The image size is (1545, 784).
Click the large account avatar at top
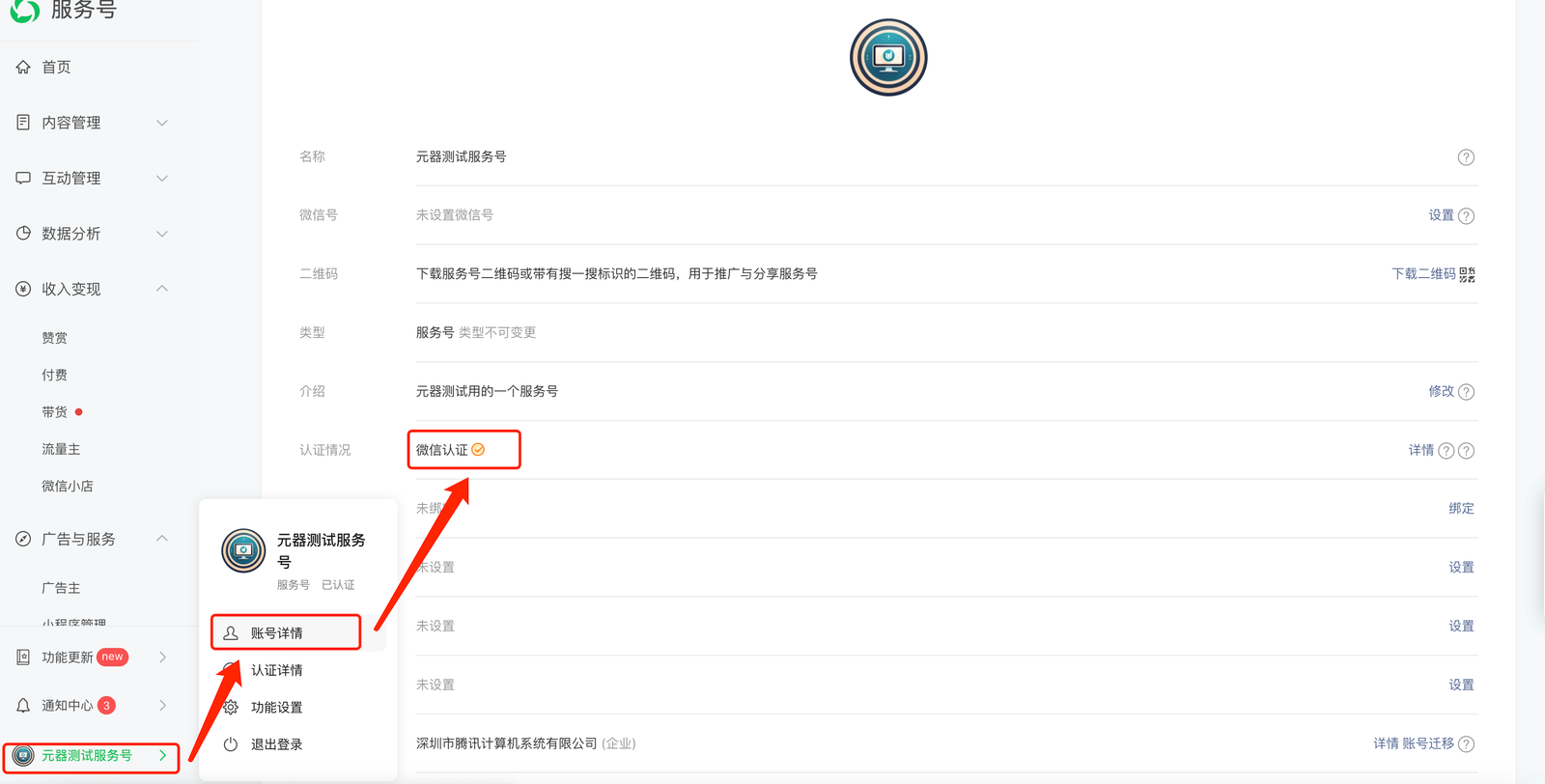click(888, 57)
